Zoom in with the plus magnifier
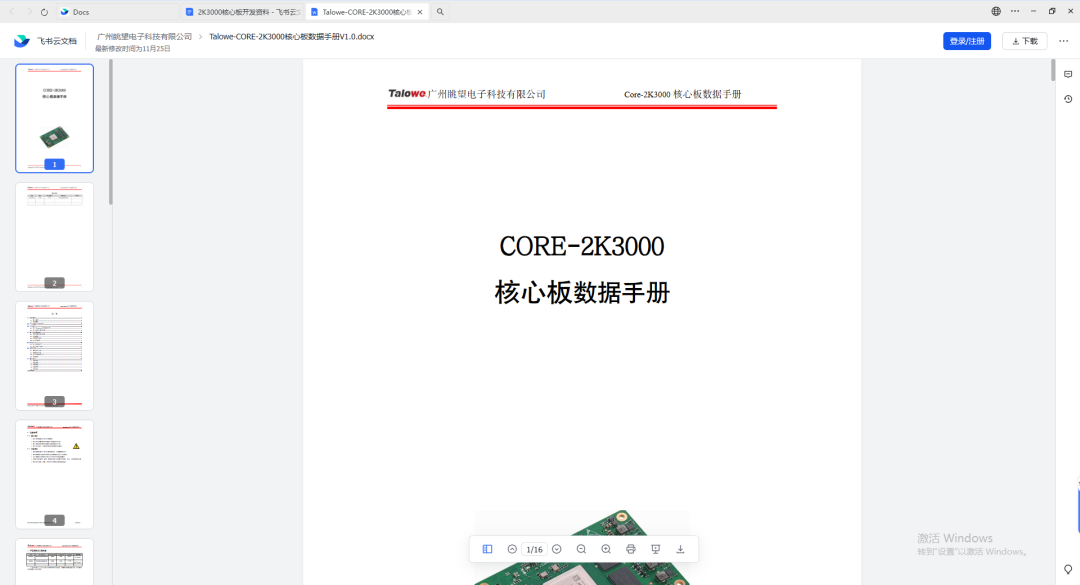The height and width of the screenshot is (585, 1080). [606, 549]
